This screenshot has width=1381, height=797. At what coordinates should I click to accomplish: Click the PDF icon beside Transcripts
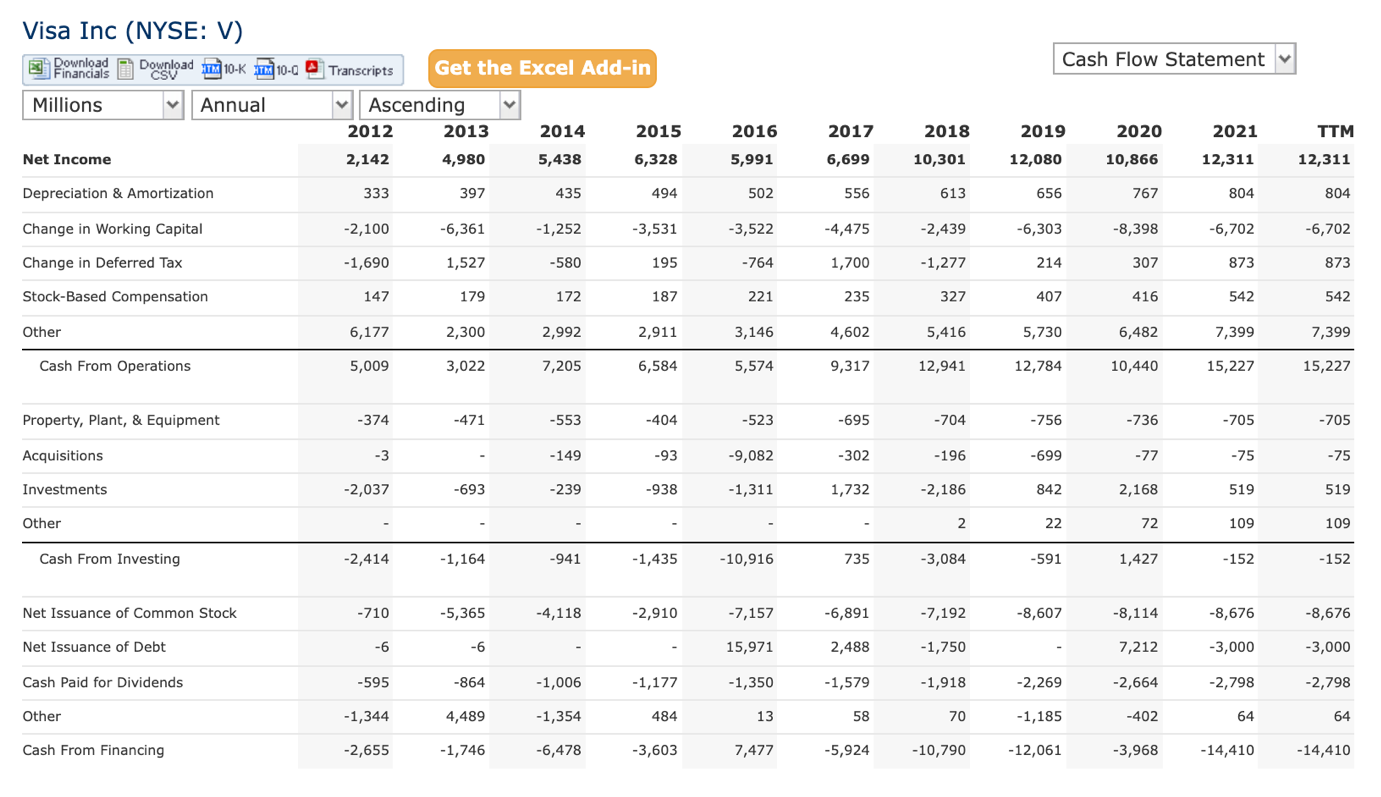pos(314,69)
